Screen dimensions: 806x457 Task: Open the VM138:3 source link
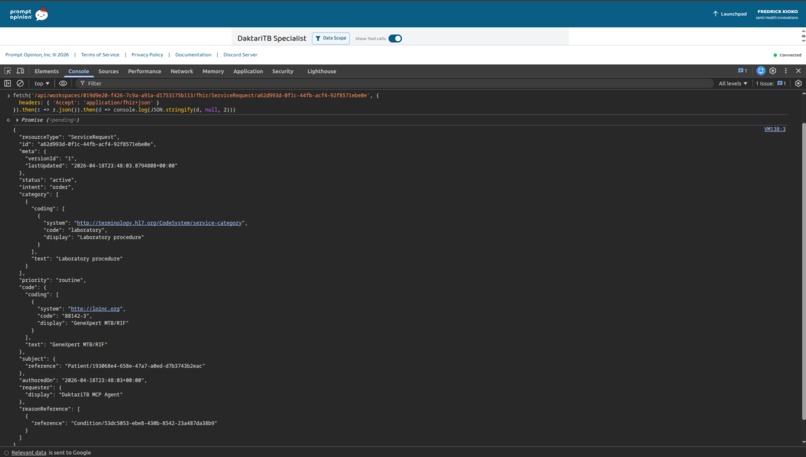click(775, 129)
